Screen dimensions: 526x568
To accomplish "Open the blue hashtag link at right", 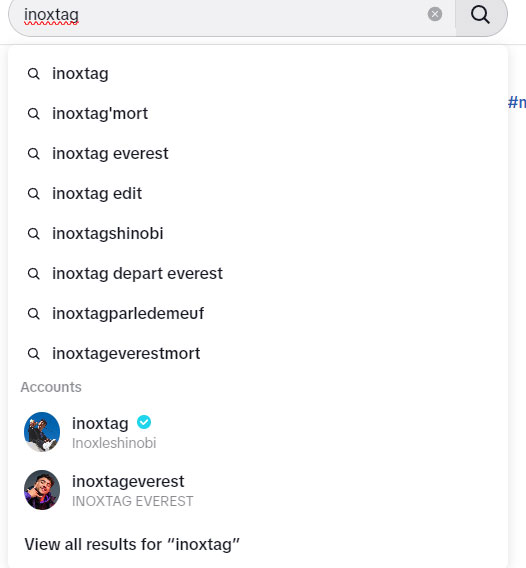I will point(517,103).
